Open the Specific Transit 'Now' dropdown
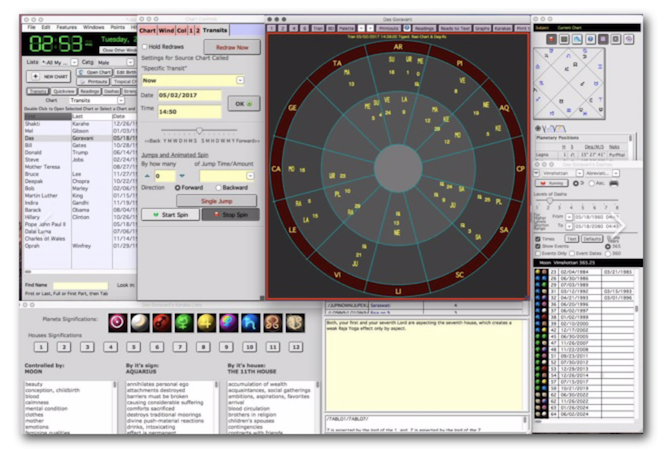This screenshot has width=665, height=458. (x=241, y=80)
